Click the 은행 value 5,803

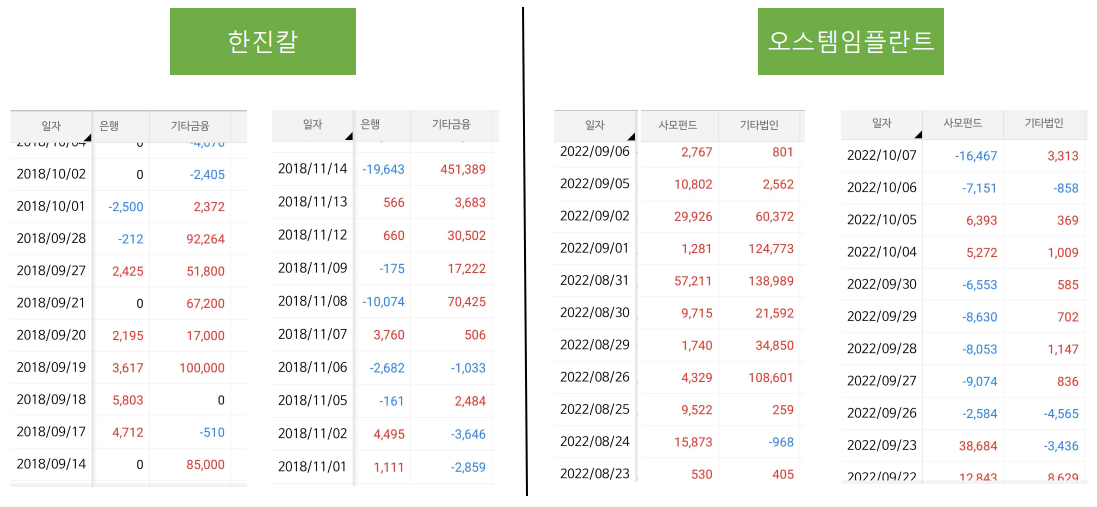(128, 400)
